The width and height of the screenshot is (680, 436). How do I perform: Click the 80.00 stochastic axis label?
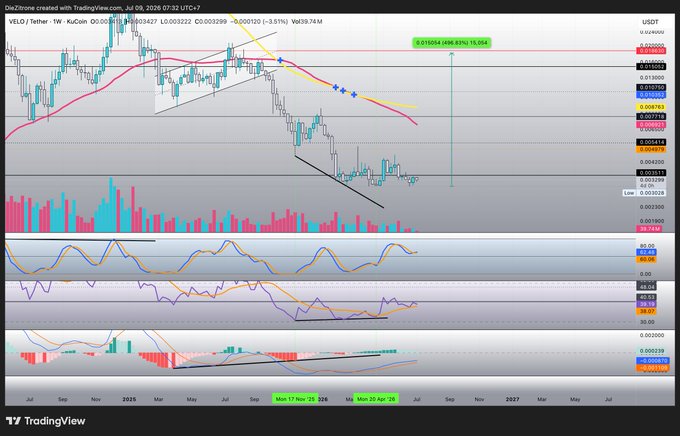[645, 246]
